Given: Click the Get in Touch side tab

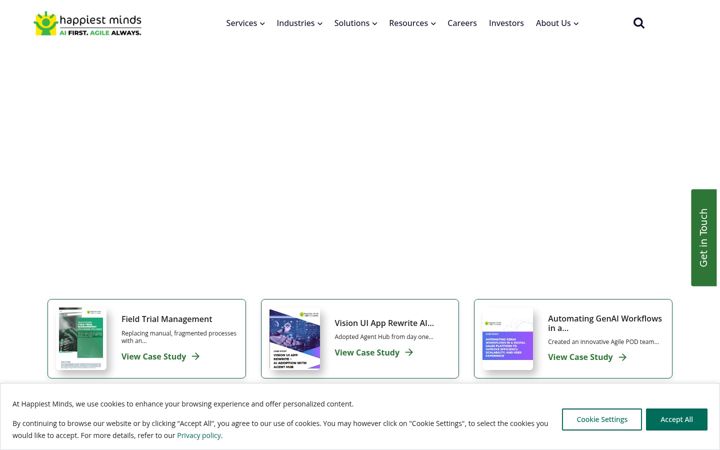Looking at the screenshot, I should click(x=703, y=237).
